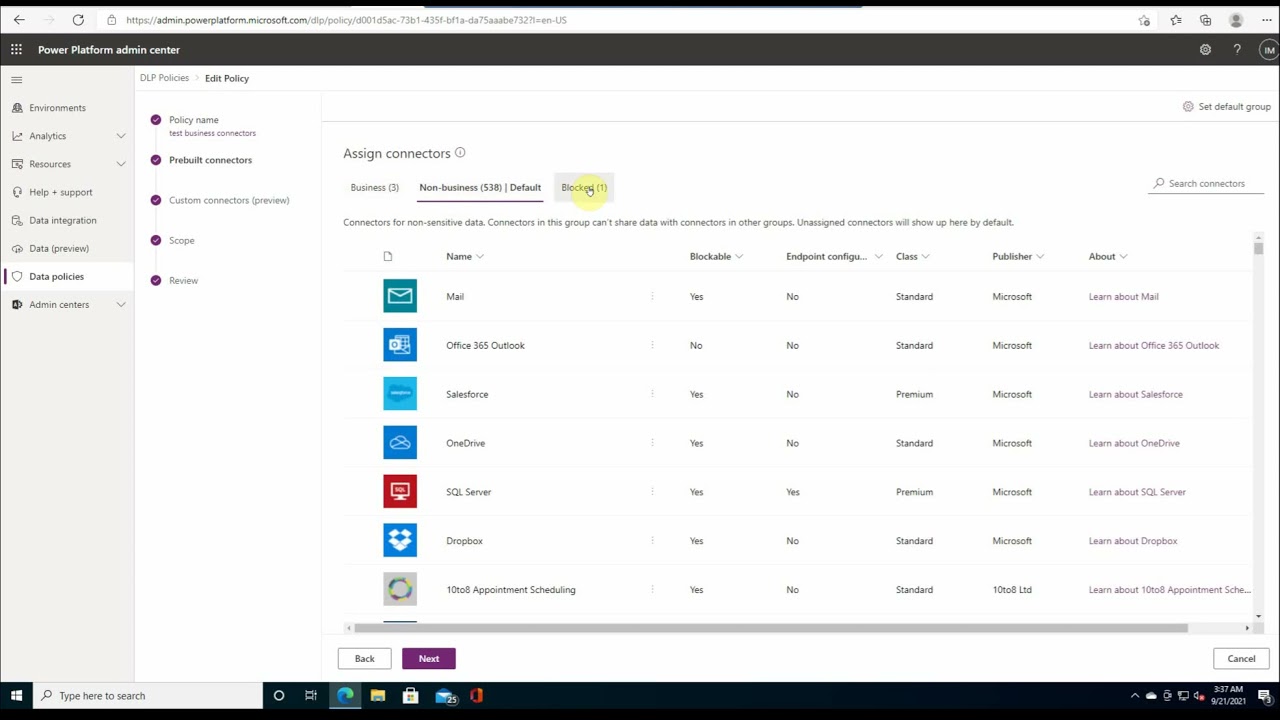Go to the Review wizard step
1280x720 pixels.
[x=184, y=281]
